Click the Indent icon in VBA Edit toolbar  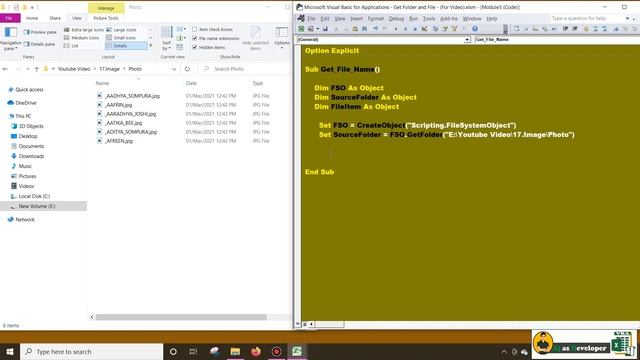point(565,29)
